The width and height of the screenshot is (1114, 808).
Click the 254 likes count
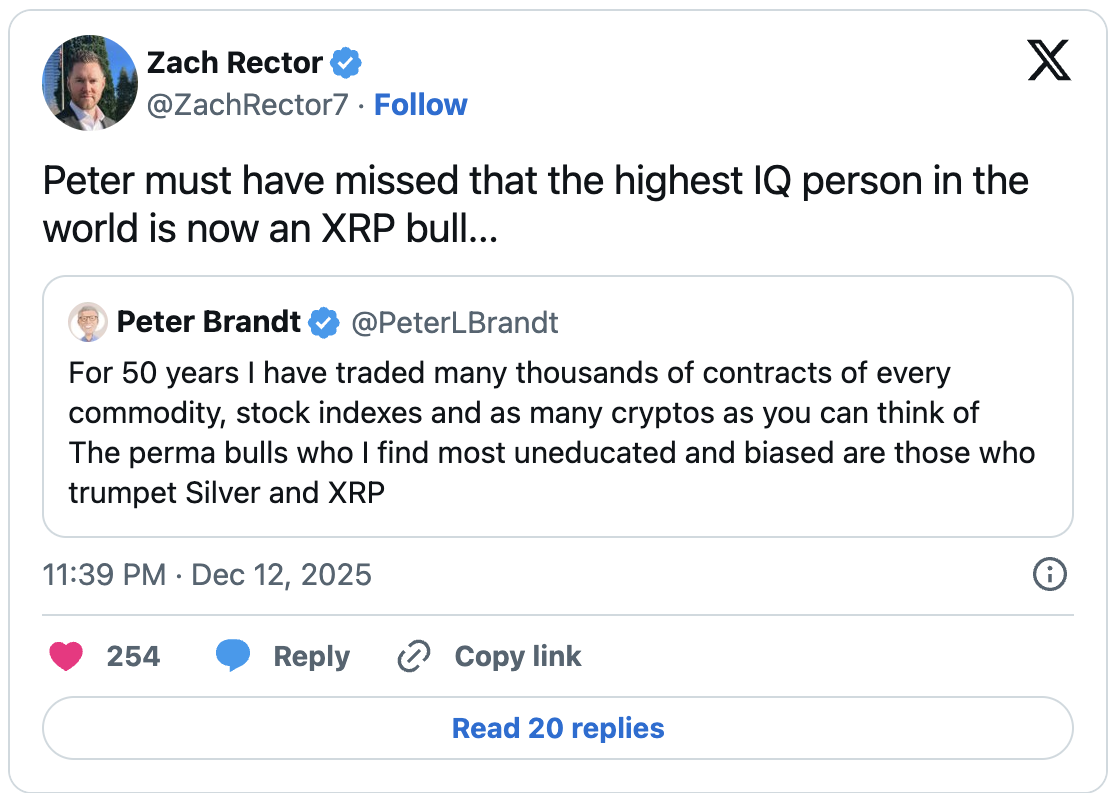point(133,656)
